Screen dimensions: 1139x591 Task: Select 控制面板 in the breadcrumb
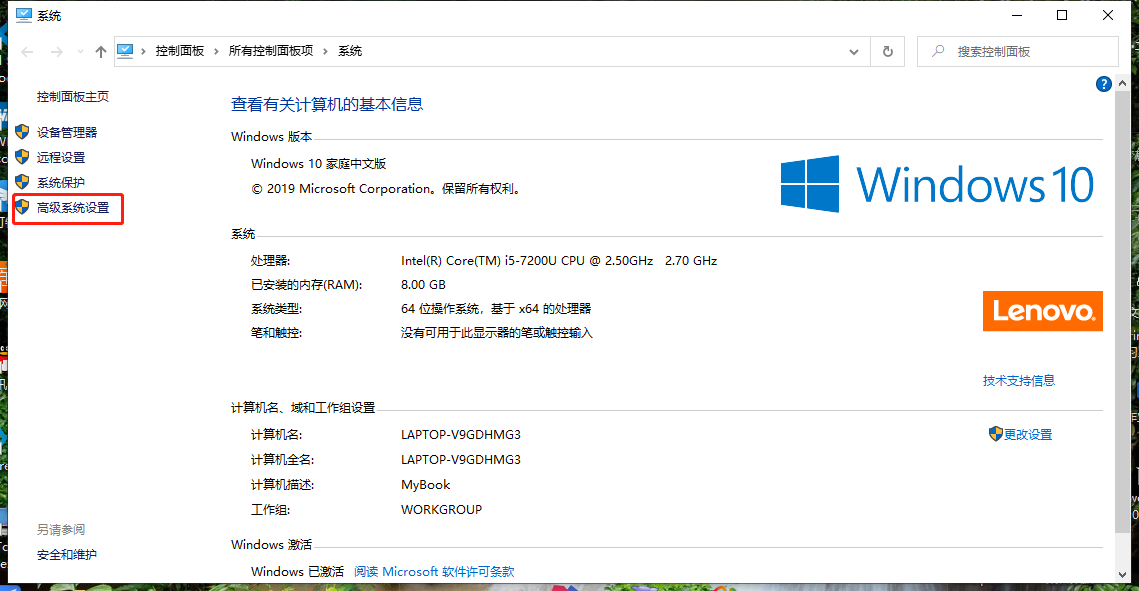[179, 51]
